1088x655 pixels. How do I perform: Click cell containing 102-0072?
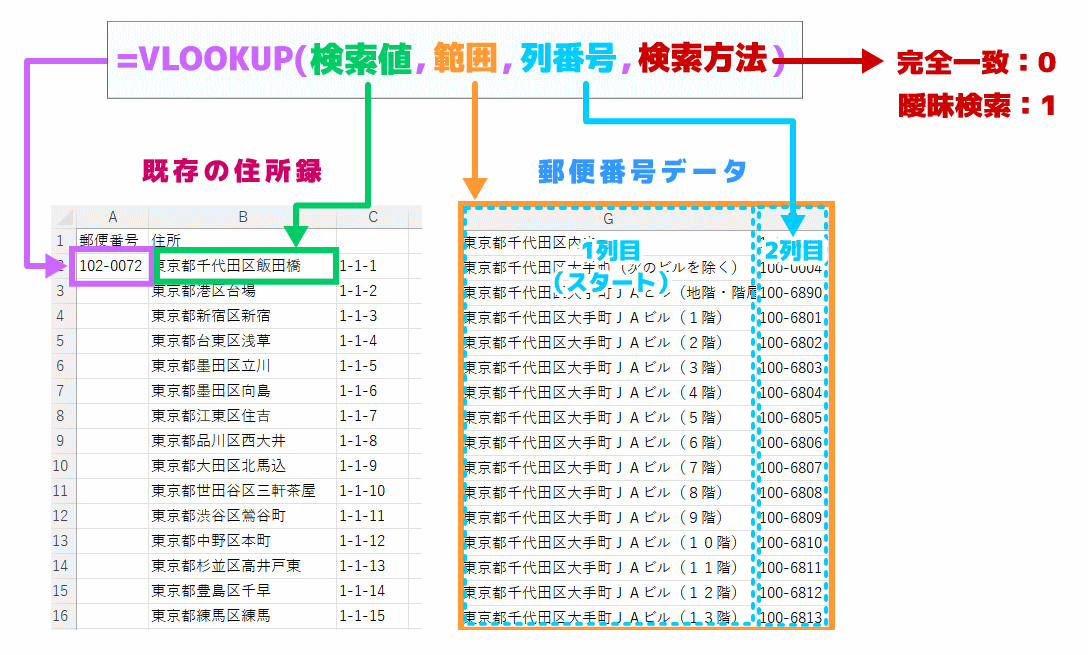[x=112, y=266]
